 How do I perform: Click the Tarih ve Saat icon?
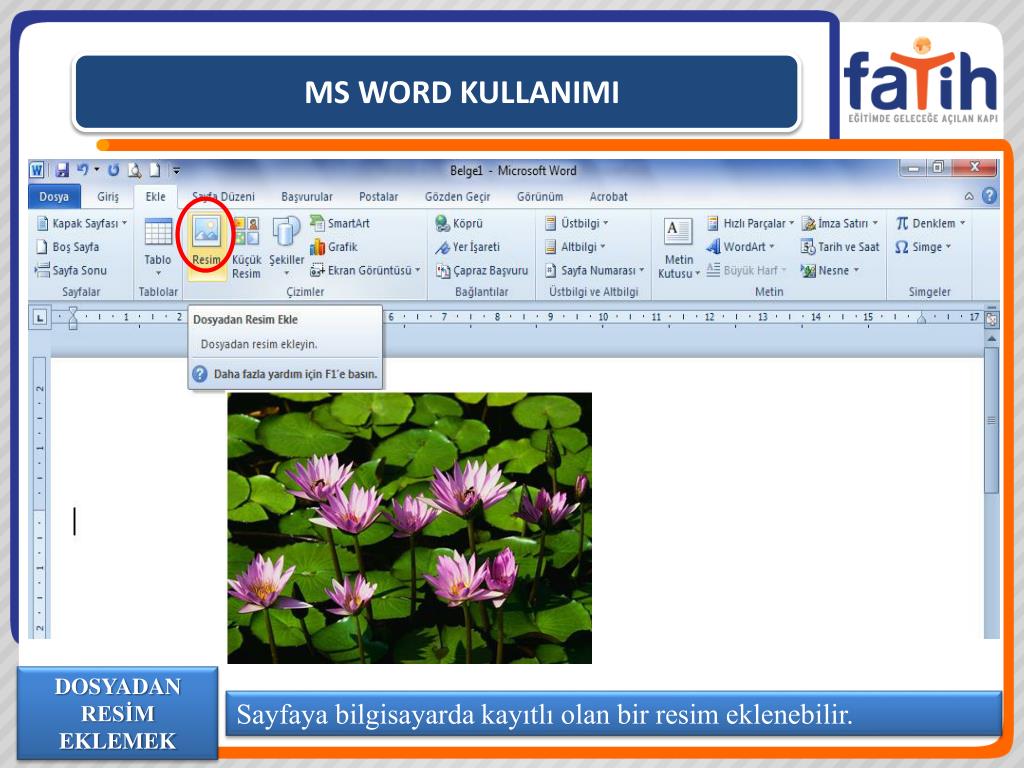pos(808,247)
